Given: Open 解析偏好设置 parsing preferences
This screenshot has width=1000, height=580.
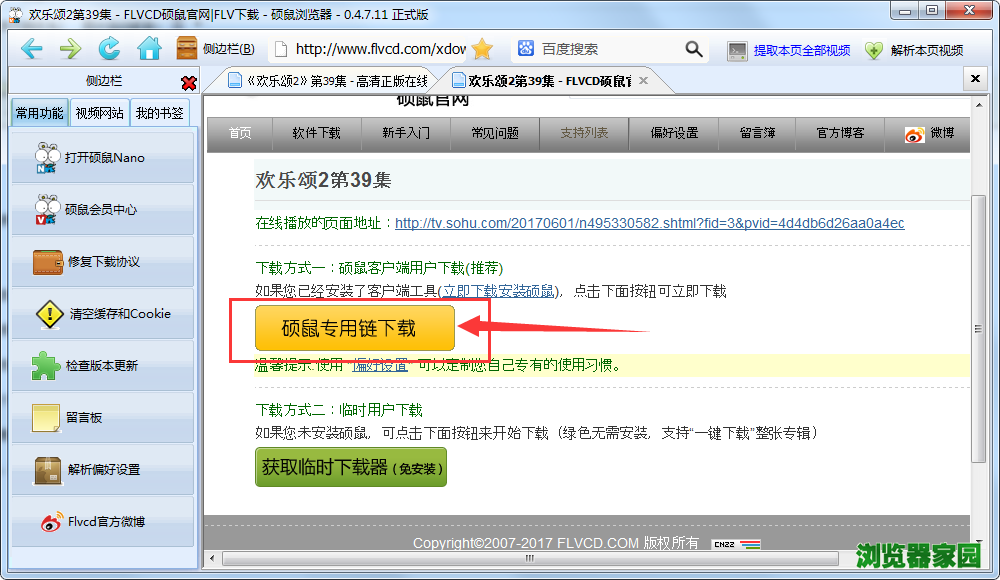Looking at the screenshot, I should pos(102,468).
